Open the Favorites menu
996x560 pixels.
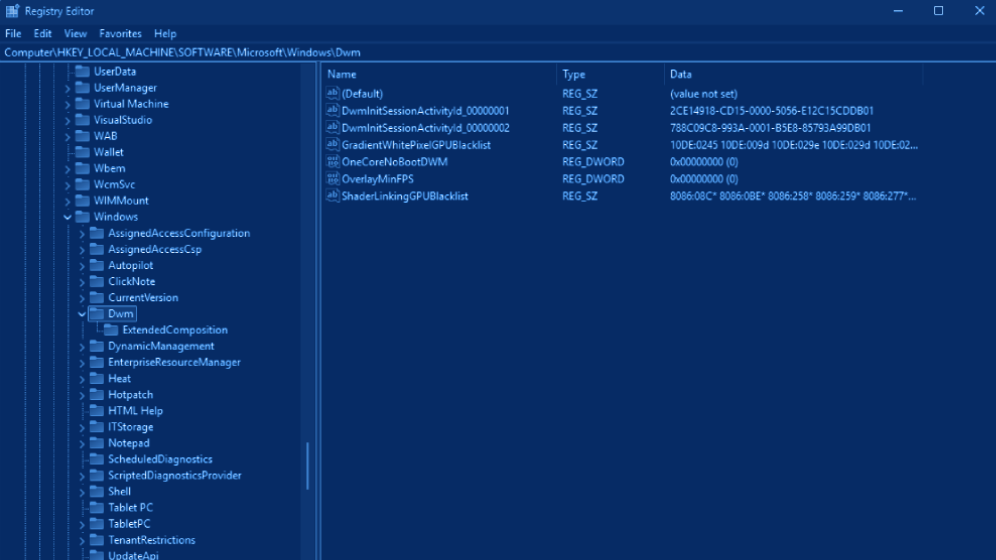(x=120, y=33)
